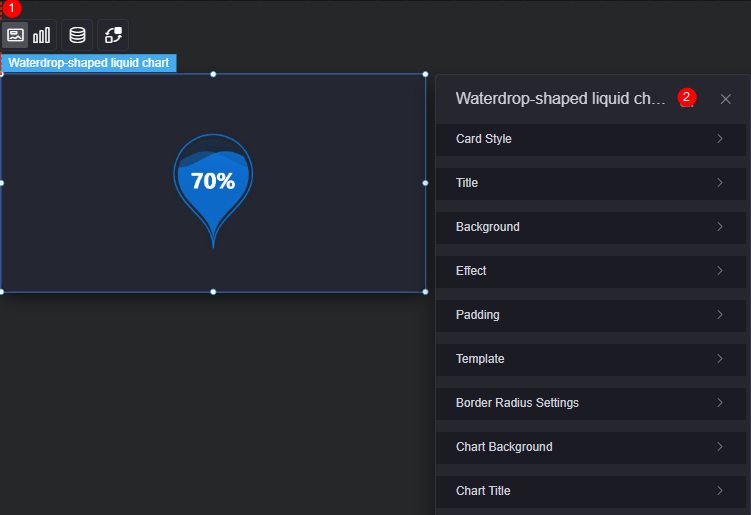This screenshot has height=515, width=751.
Task: Expand the Card Style section
Action: click(591, 139)
